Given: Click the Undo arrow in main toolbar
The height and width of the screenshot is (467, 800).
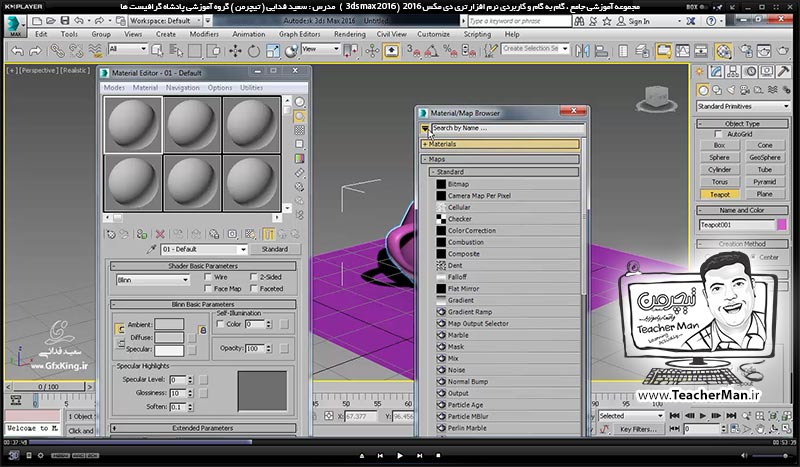Looking at the screenshot, I should click(17, 51).
